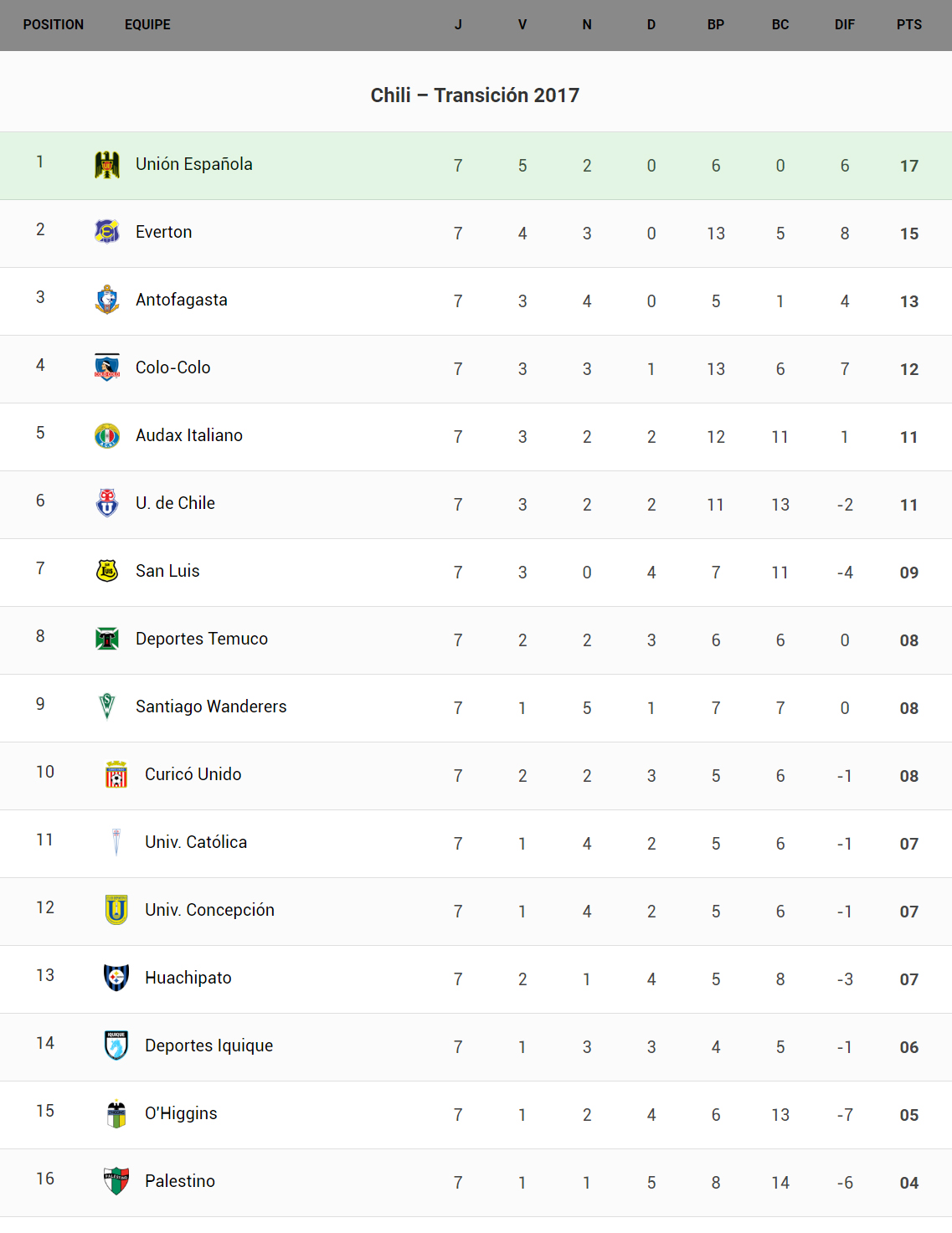Image resolution: width=952 pixels, height=1233 pixels.
Task: Open the Univ. Católica team name
Action: [196, 842]
